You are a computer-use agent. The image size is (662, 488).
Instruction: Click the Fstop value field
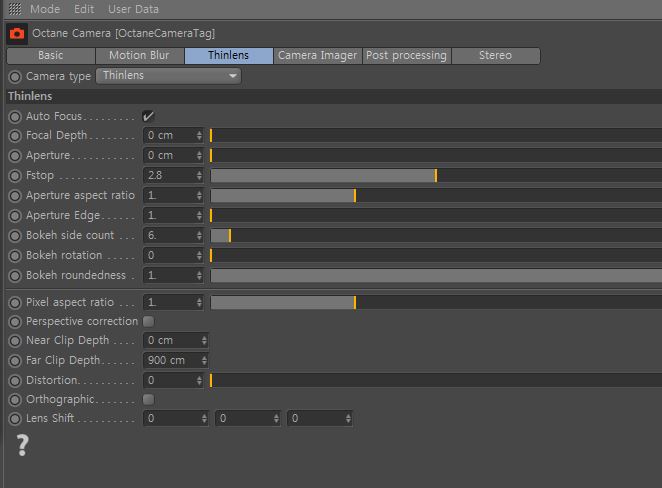tap(174, 175)
